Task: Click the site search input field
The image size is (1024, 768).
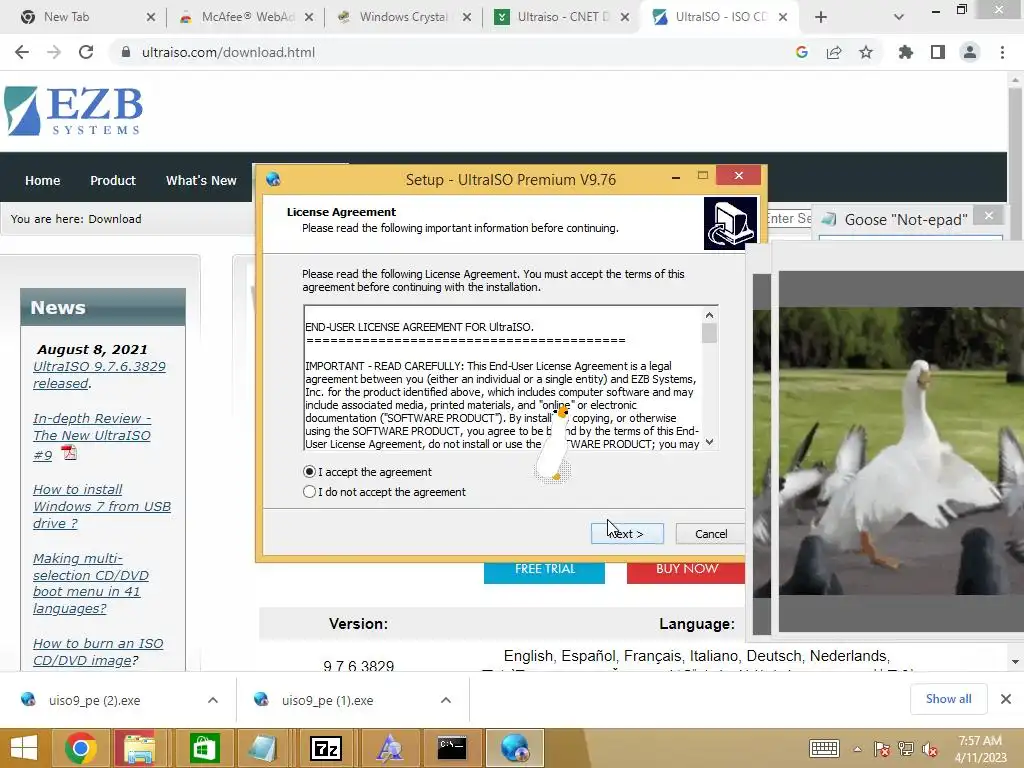Action: click(788, 218)
